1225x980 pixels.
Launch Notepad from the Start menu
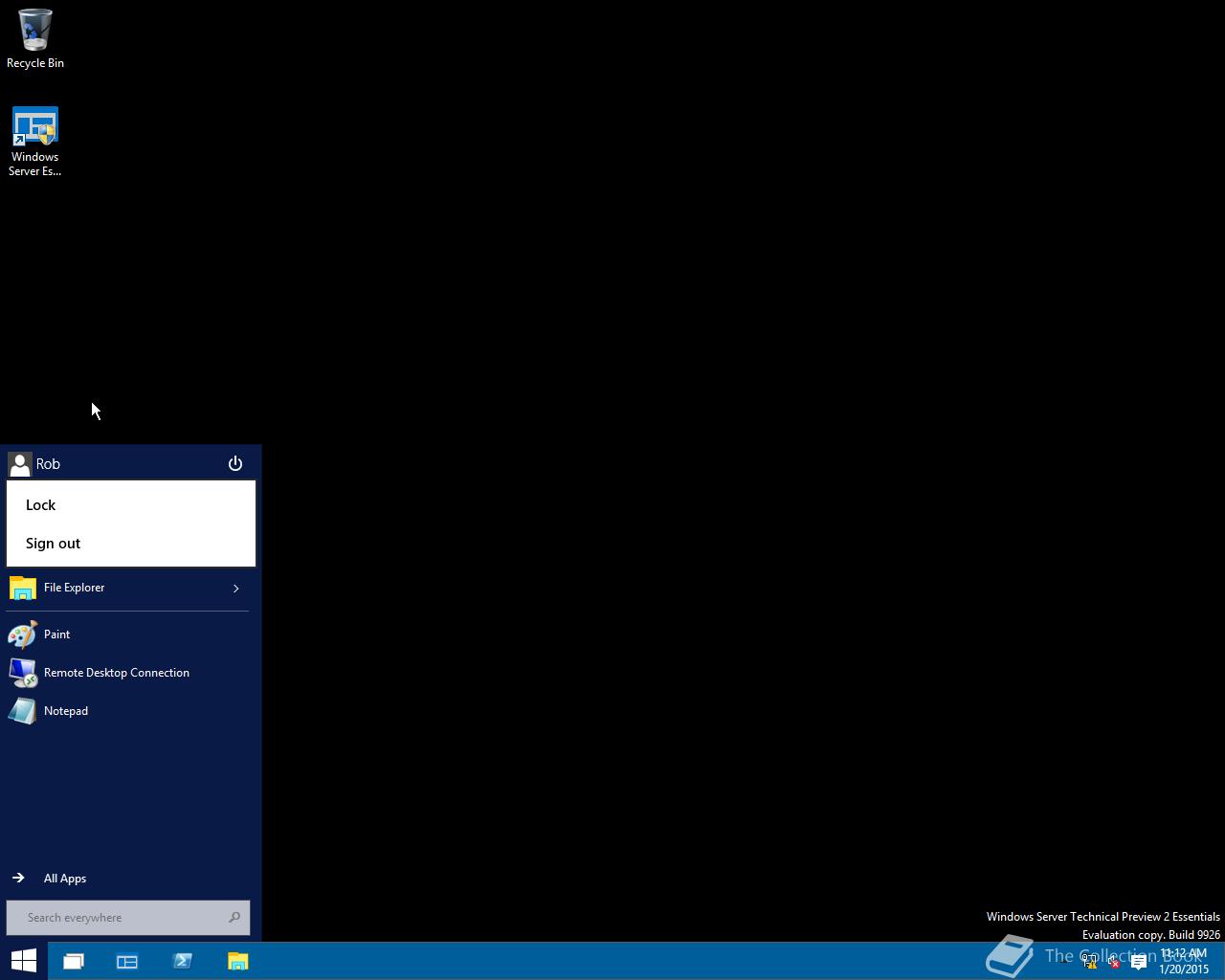pyautogui.click(x=127, y=711)
